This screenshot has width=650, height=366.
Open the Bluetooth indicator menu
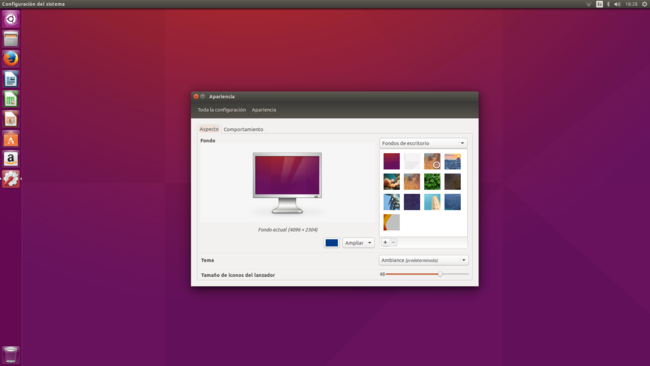click(608, 4)
